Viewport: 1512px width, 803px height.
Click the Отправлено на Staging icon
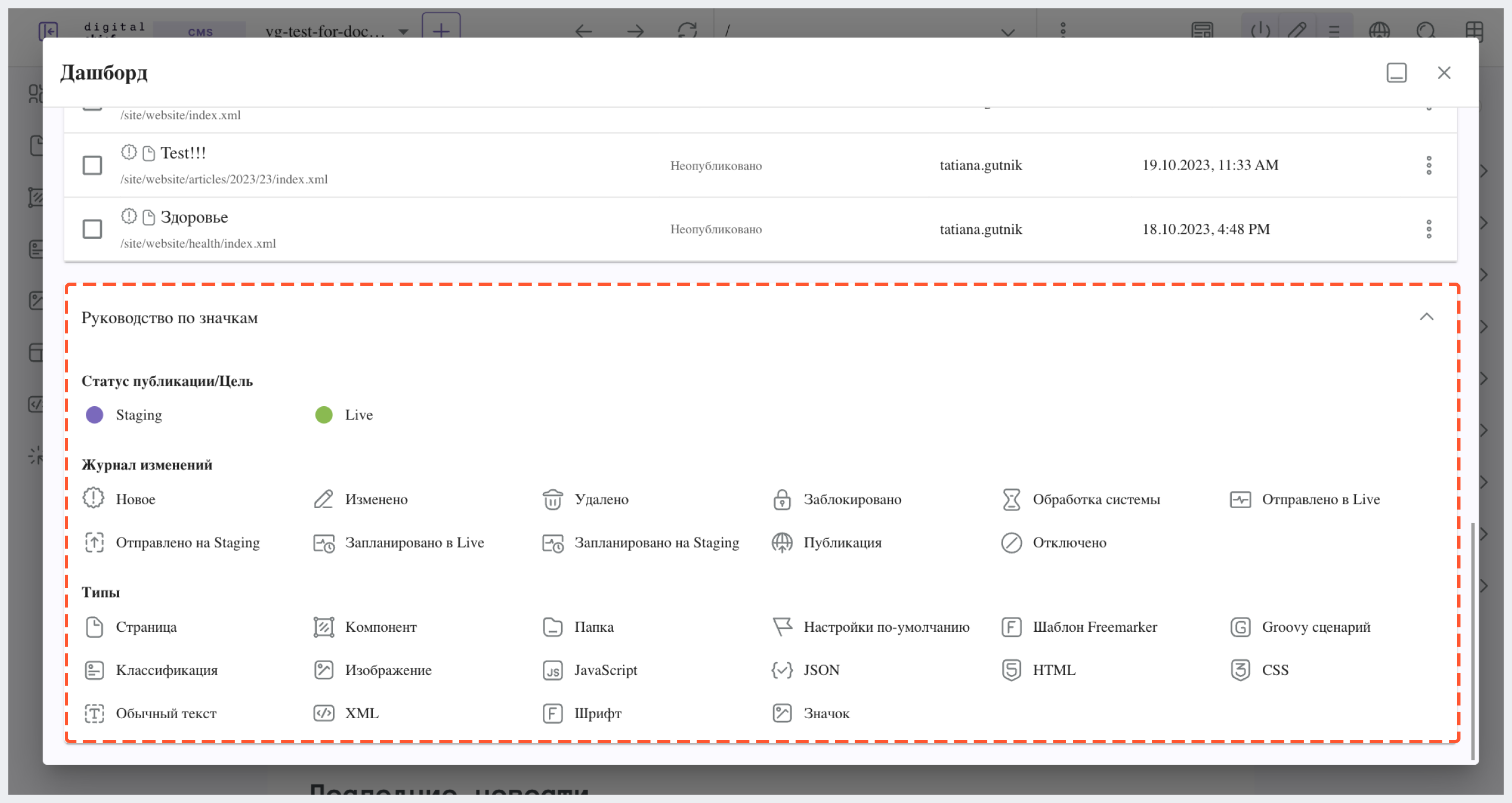pos(94,542)
